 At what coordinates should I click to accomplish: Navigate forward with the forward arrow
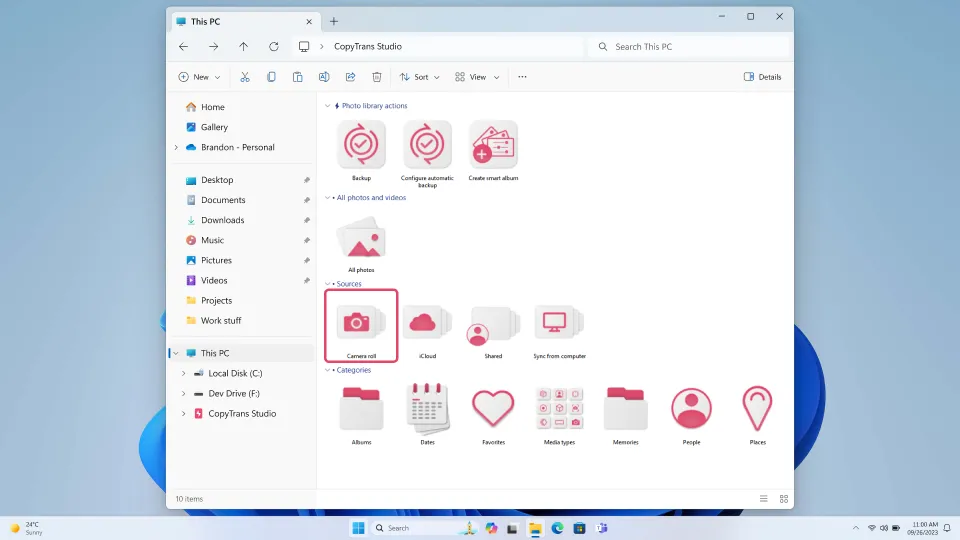(214, 47)
